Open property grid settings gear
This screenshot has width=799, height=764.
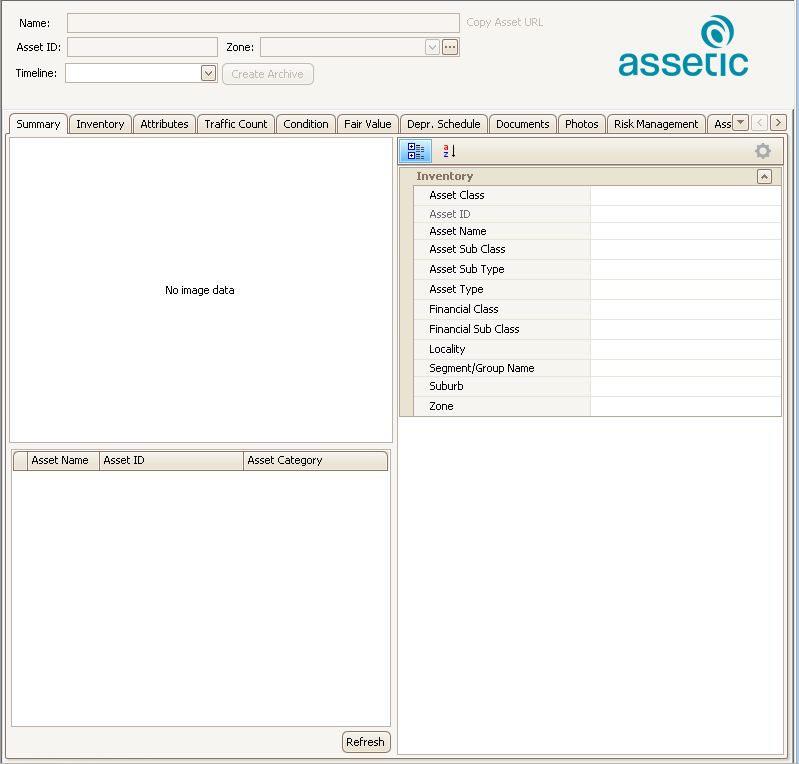(x=763, y=151)
